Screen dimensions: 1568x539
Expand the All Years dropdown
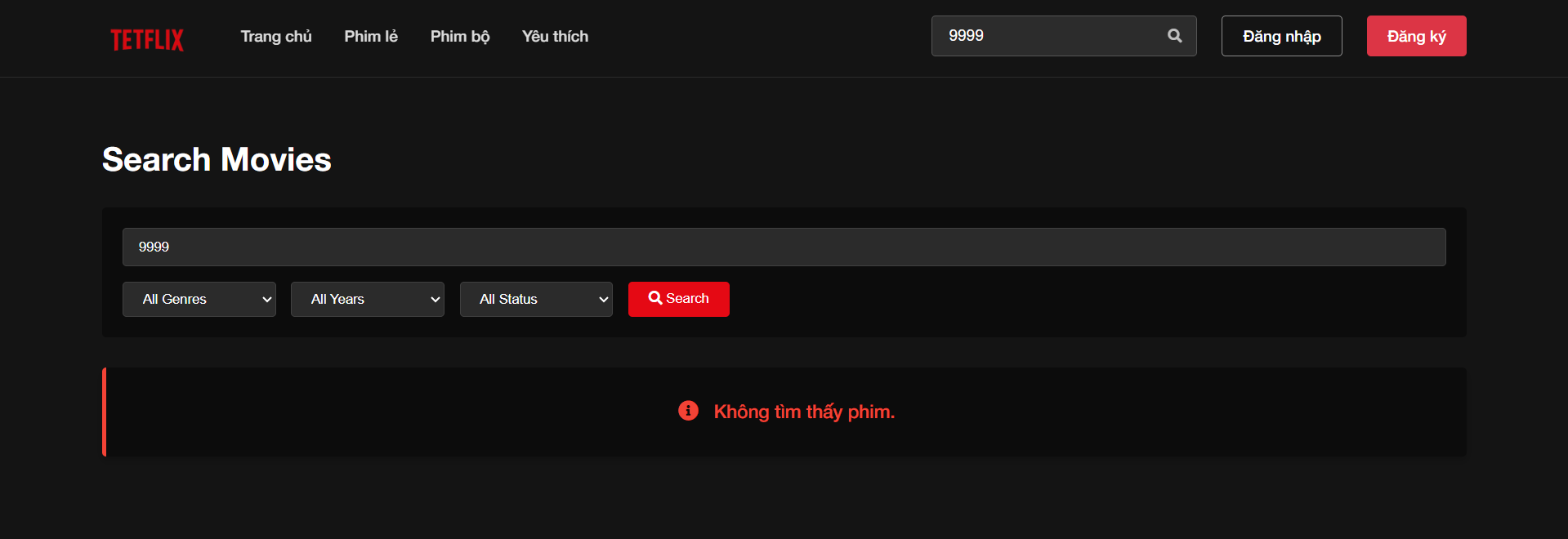coord(368,300)
